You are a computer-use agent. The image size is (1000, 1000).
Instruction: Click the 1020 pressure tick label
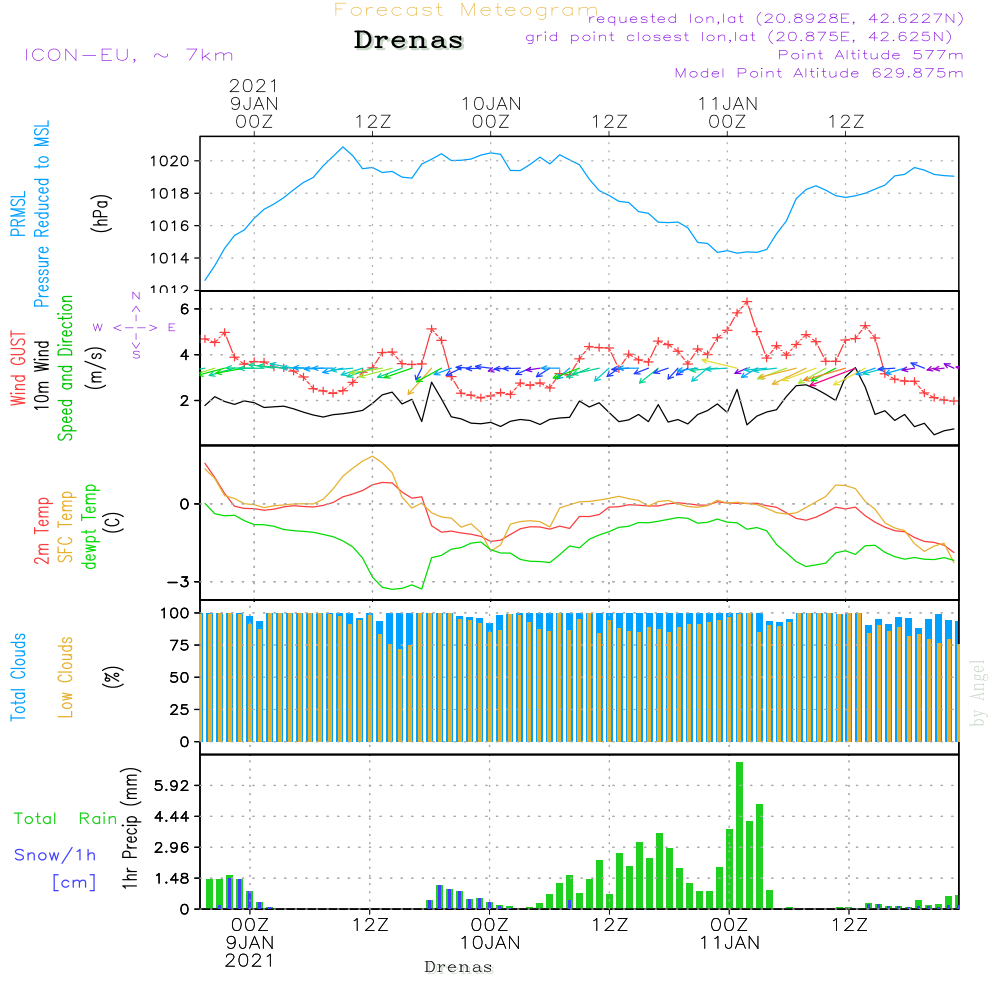click(170, 161)
